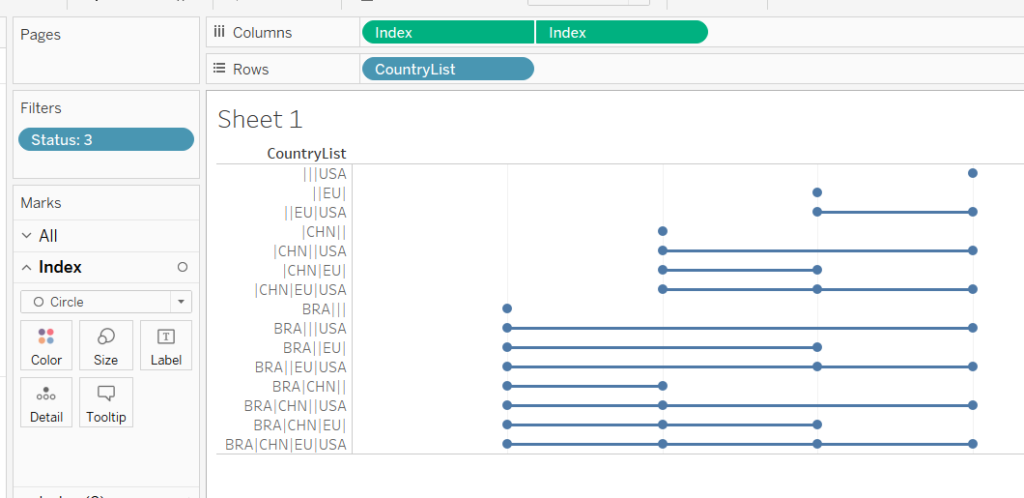1024x498 pixels.
Task: Click the Rows shelf lines icon
Action: 219,69
